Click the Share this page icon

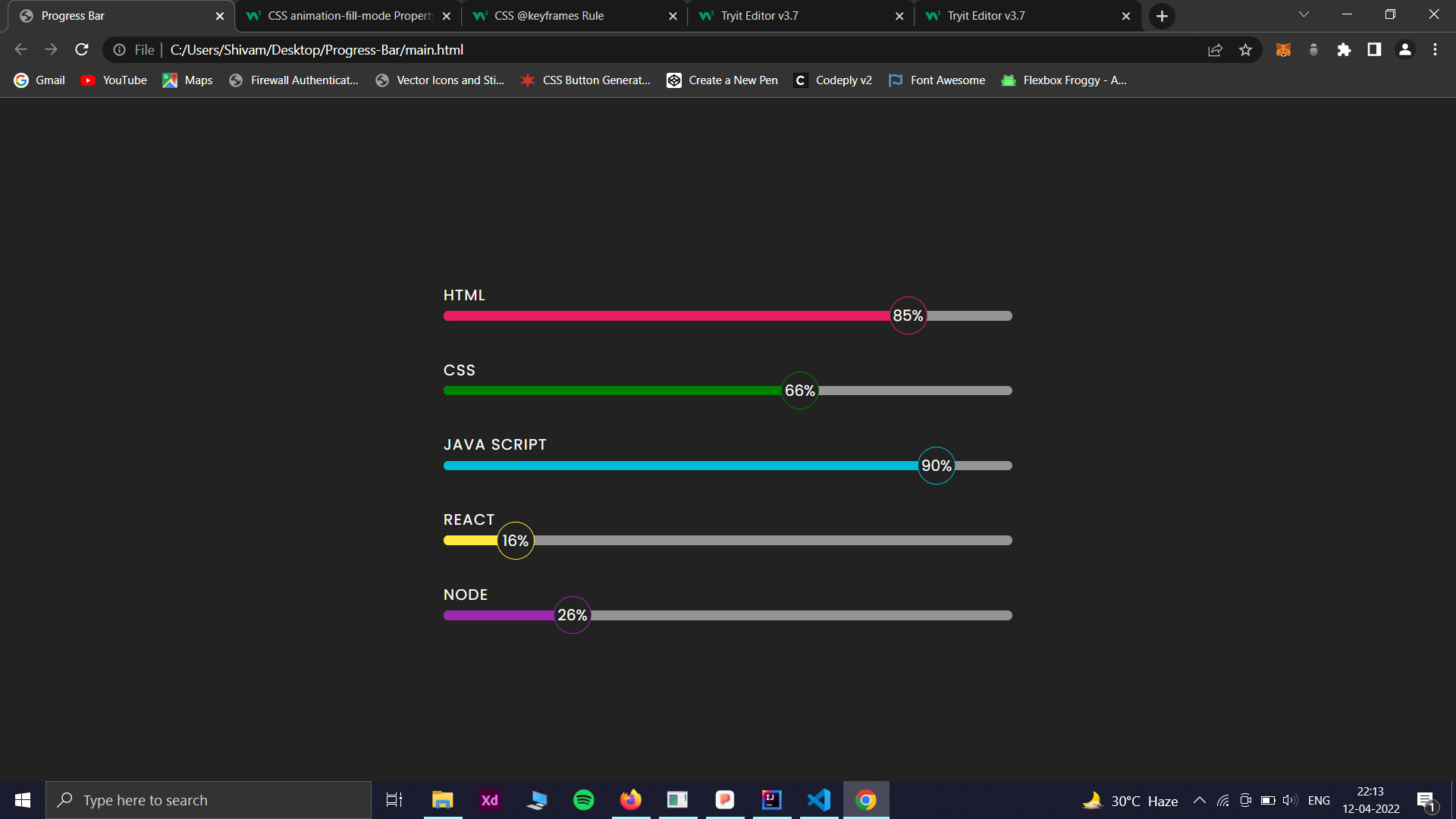click(1215, 49)
